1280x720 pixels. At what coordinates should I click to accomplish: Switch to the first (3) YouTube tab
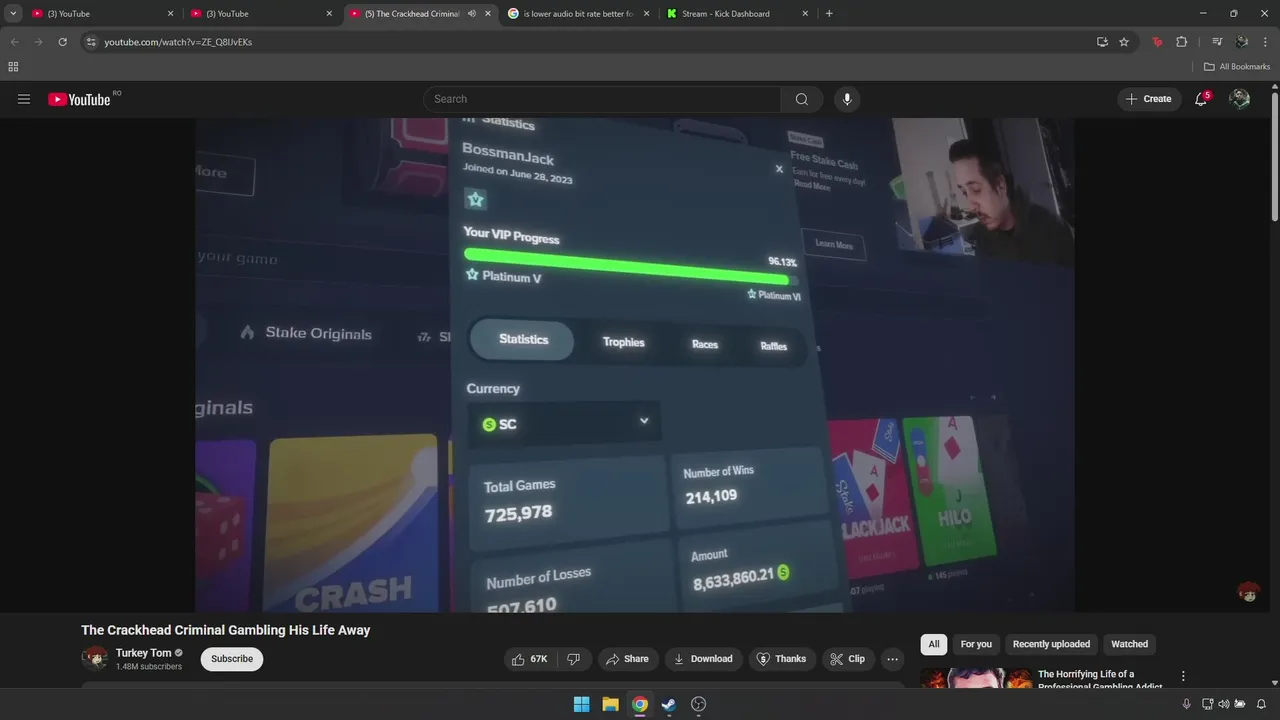pos(103,14)
